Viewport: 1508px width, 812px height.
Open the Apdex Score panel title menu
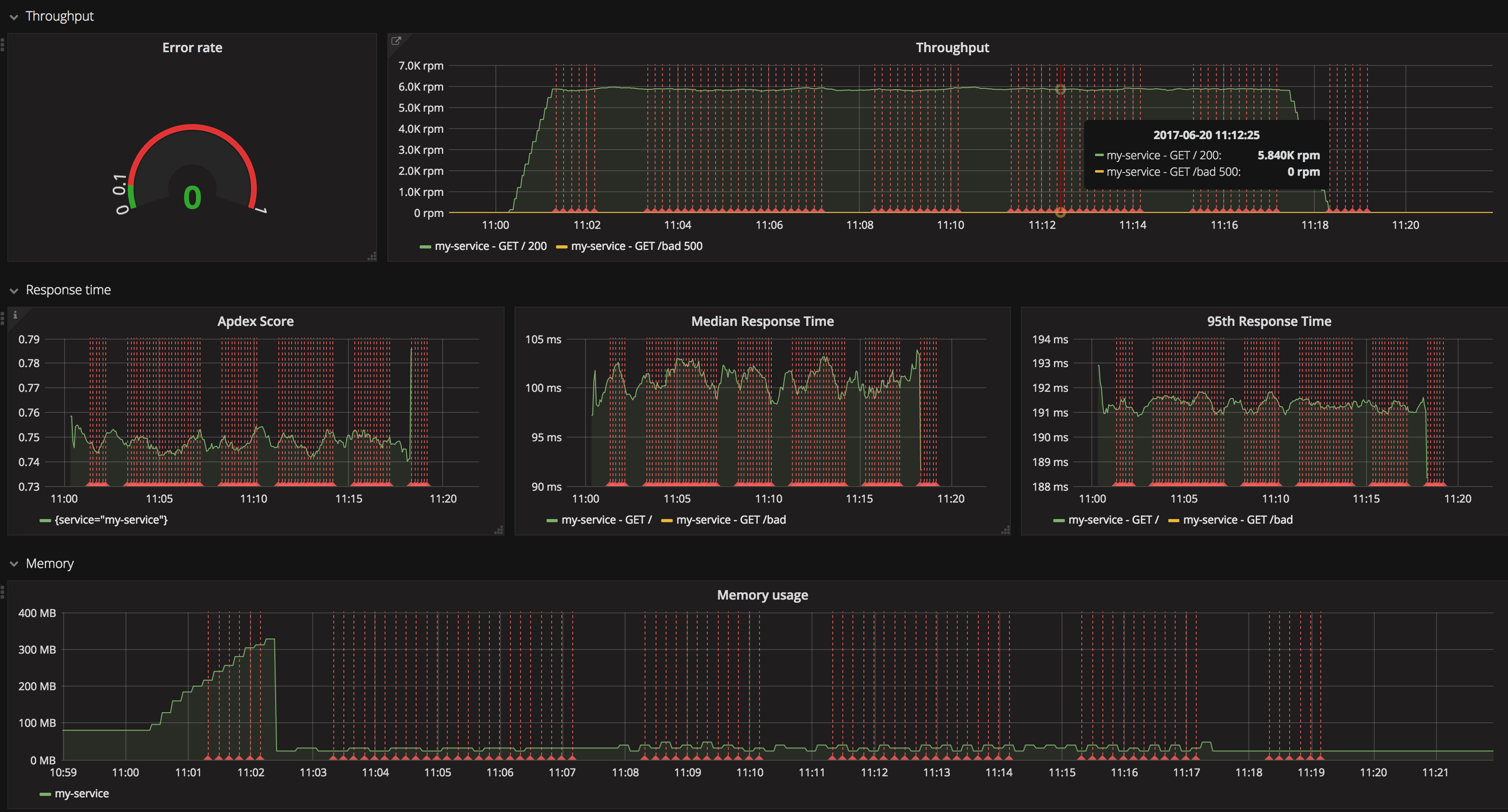[x=255, y=321]
